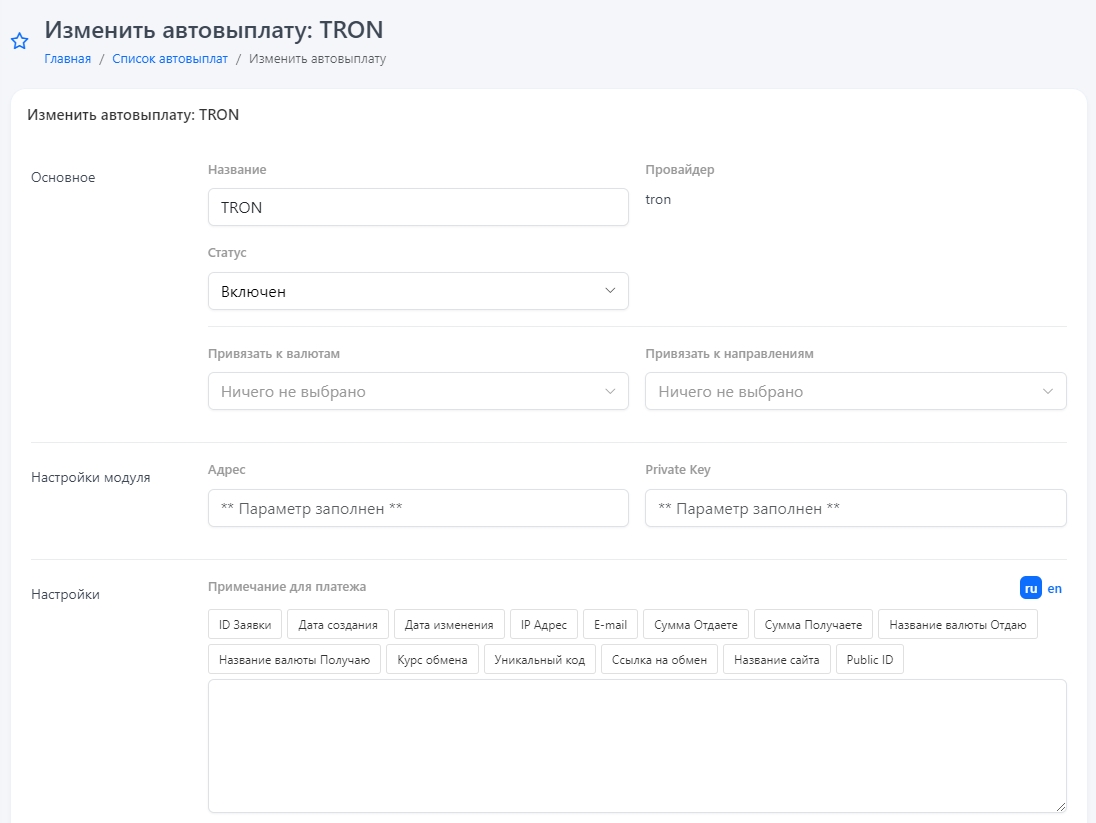Open the Главная breadcrumb link

point(67,59)
